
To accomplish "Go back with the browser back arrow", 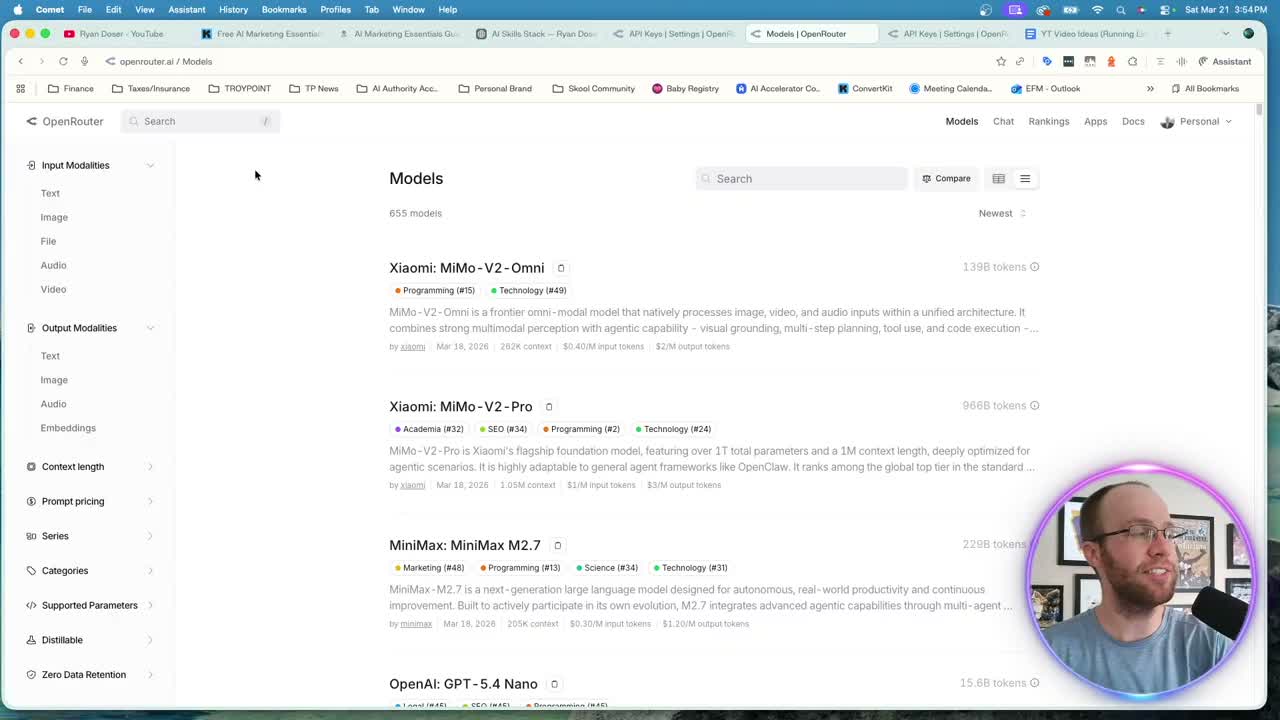I will click(x=20, y=61).
